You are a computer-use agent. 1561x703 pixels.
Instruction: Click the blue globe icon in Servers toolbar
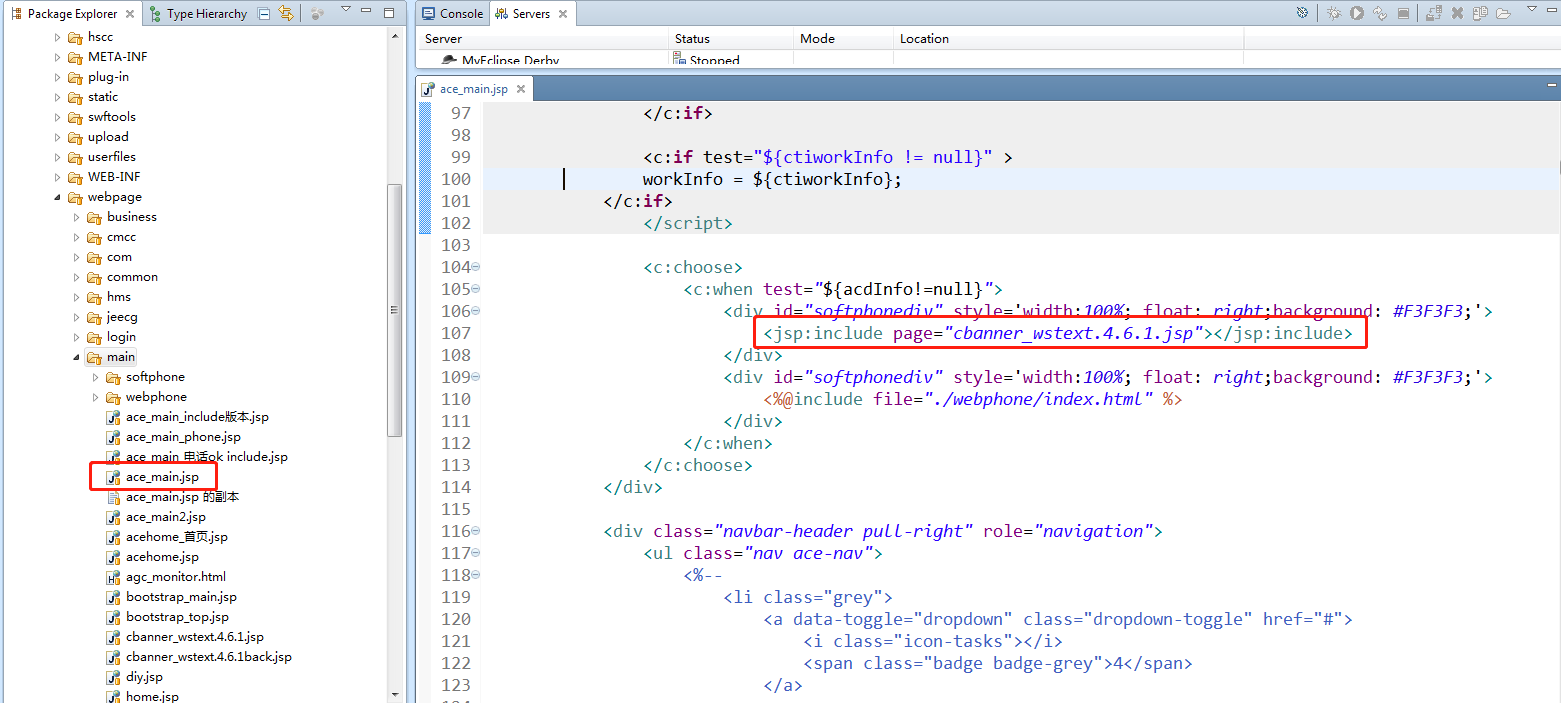click(x=1302, y=13)
